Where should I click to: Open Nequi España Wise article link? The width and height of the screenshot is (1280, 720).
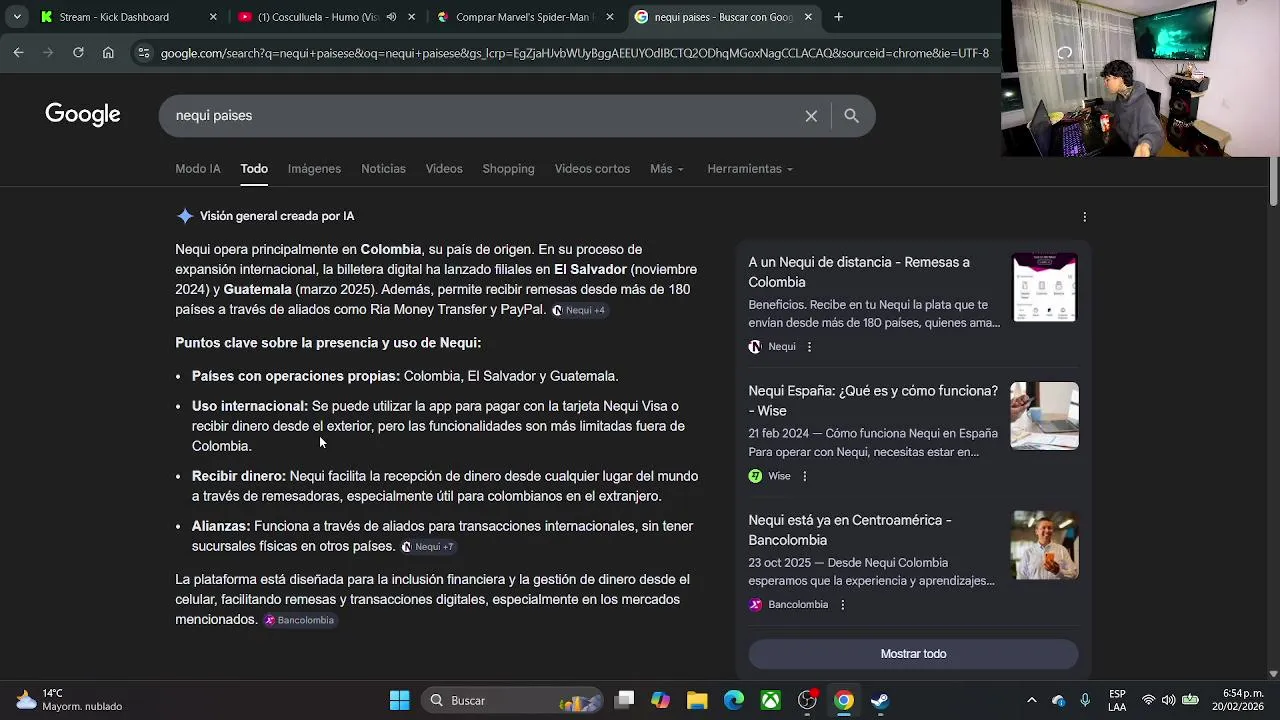click(873, 401)
